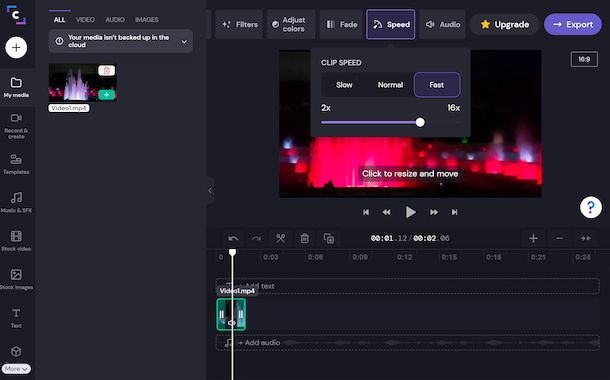Delete selected clip using timeline trash icon
This screenshot has height=380, width=610.
pos(305,238)
